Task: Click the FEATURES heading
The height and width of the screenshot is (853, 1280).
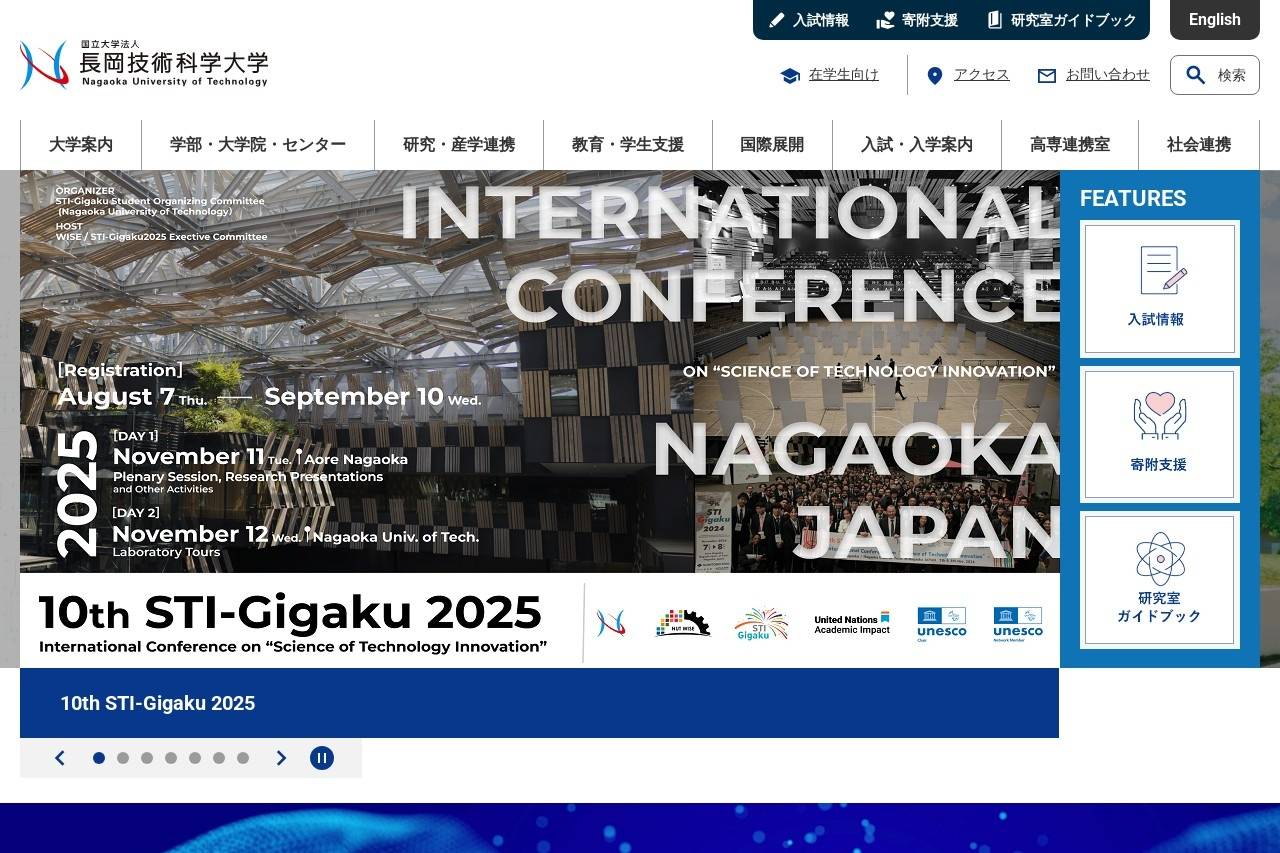Action: click(1133, 198)
